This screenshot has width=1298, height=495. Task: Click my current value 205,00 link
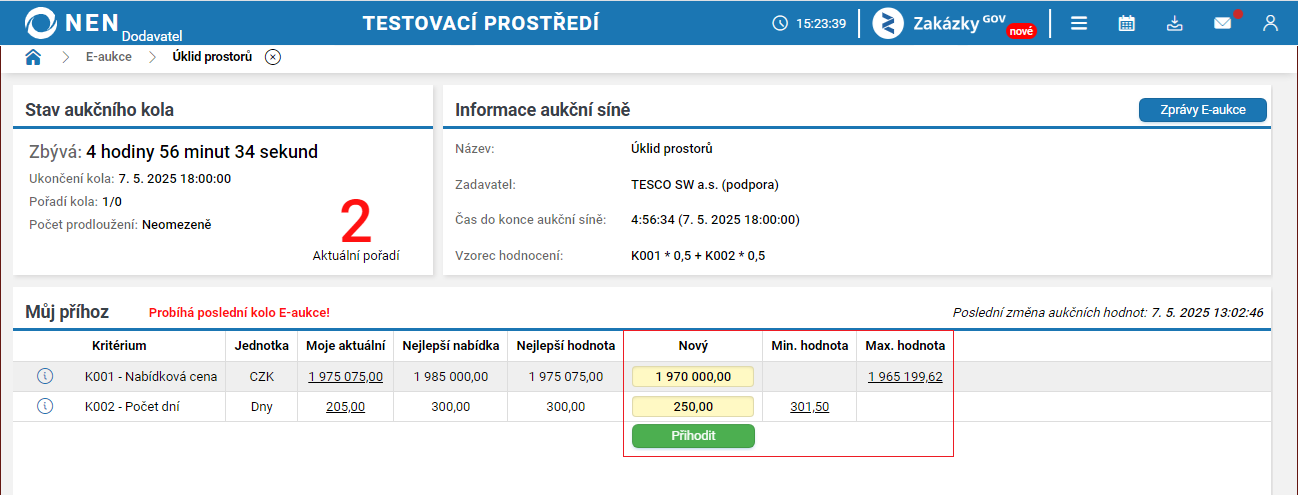point(345,407)
